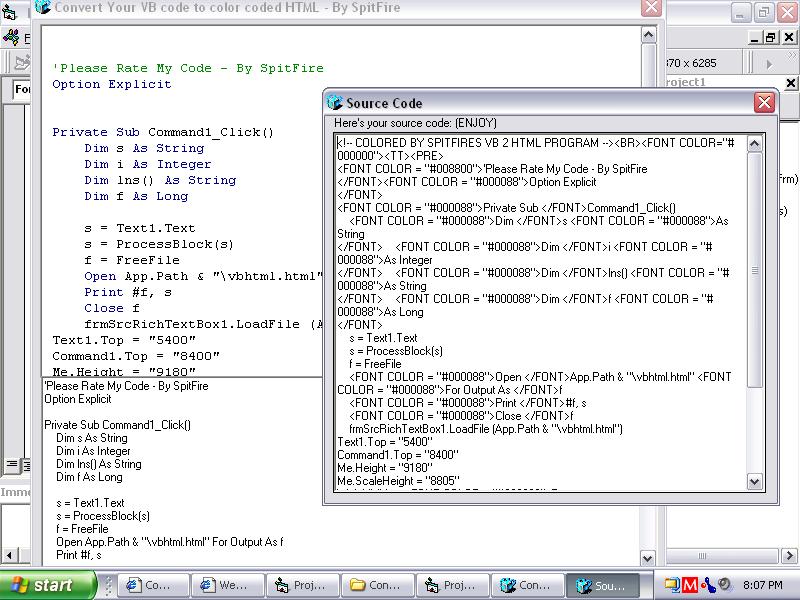Image resolution: width=800 pixels, height=600 pixels.
Task: Switch to the 'We...' Internet Explorer taskbar button
Action: click(230, 586)
